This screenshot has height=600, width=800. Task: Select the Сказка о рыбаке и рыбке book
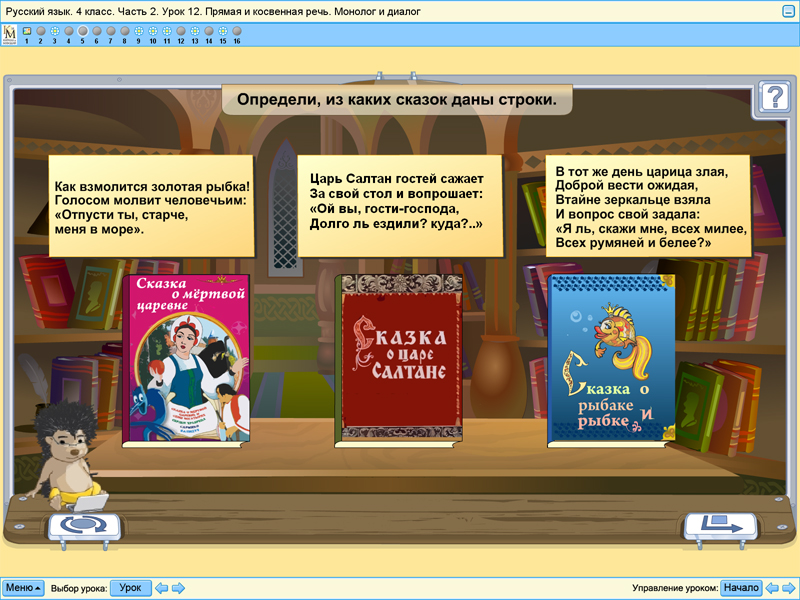click(611, 361)
